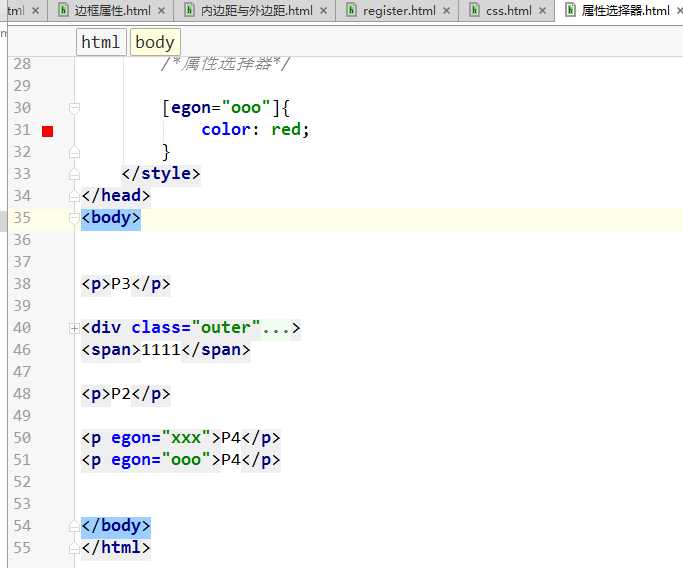
Task: Click the color property on line 31
Action: click(226, 129)
